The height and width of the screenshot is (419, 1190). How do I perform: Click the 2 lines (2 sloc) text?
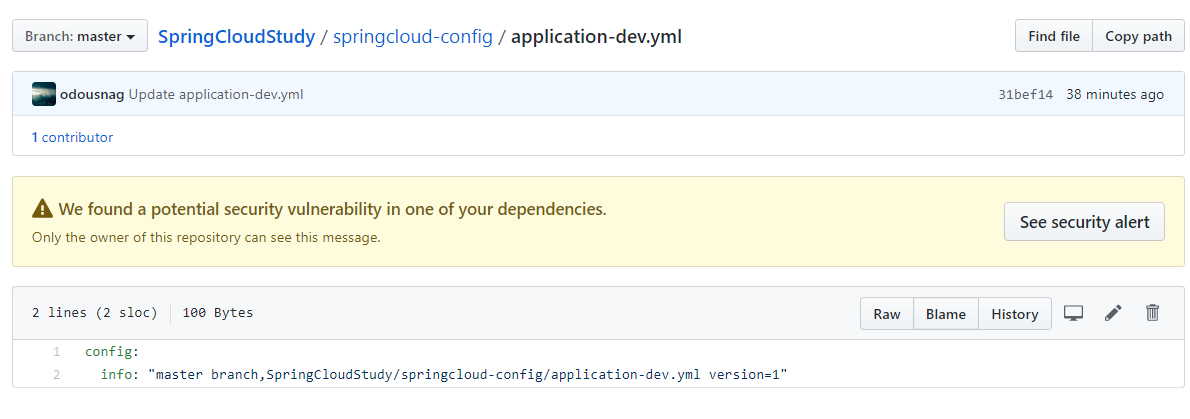95,313
